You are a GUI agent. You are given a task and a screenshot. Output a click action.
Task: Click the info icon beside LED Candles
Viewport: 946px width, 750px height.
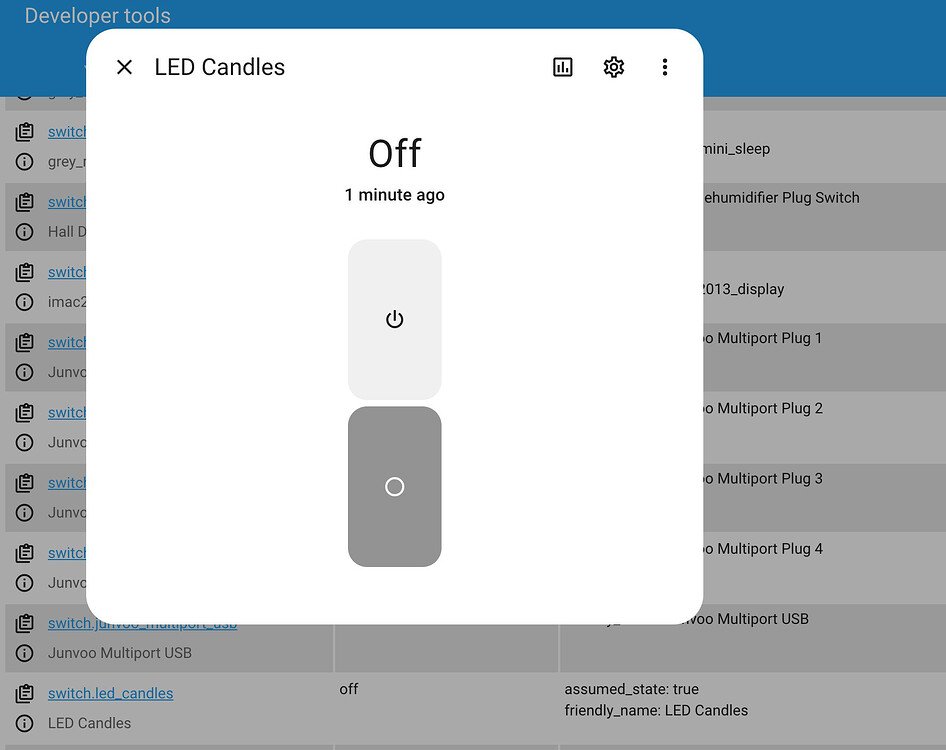tap(24, 722)
